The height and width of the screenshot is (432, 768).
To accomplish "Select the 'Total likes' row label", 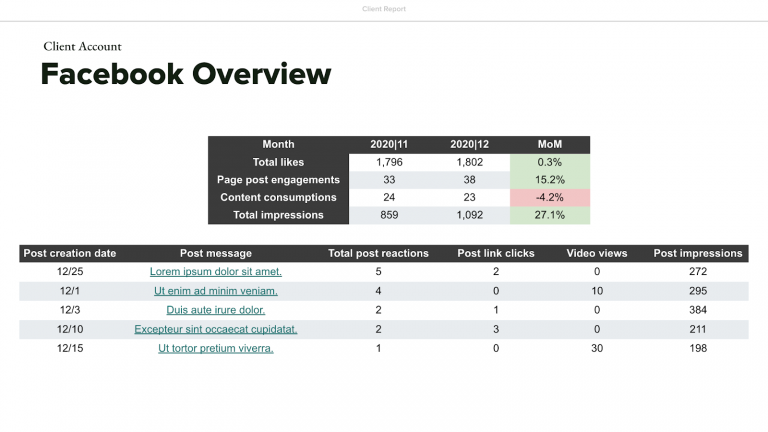I will (x=278, y=162).
